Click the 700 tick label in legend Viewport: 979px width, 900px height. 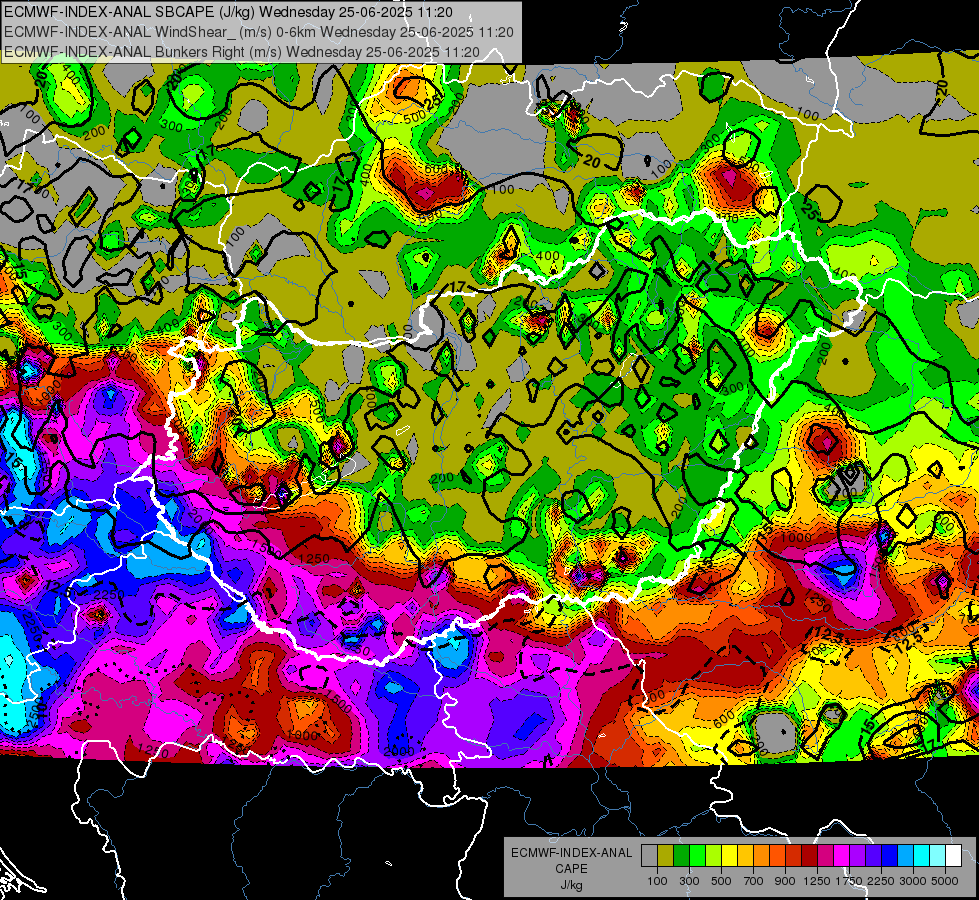pos(754,881)
